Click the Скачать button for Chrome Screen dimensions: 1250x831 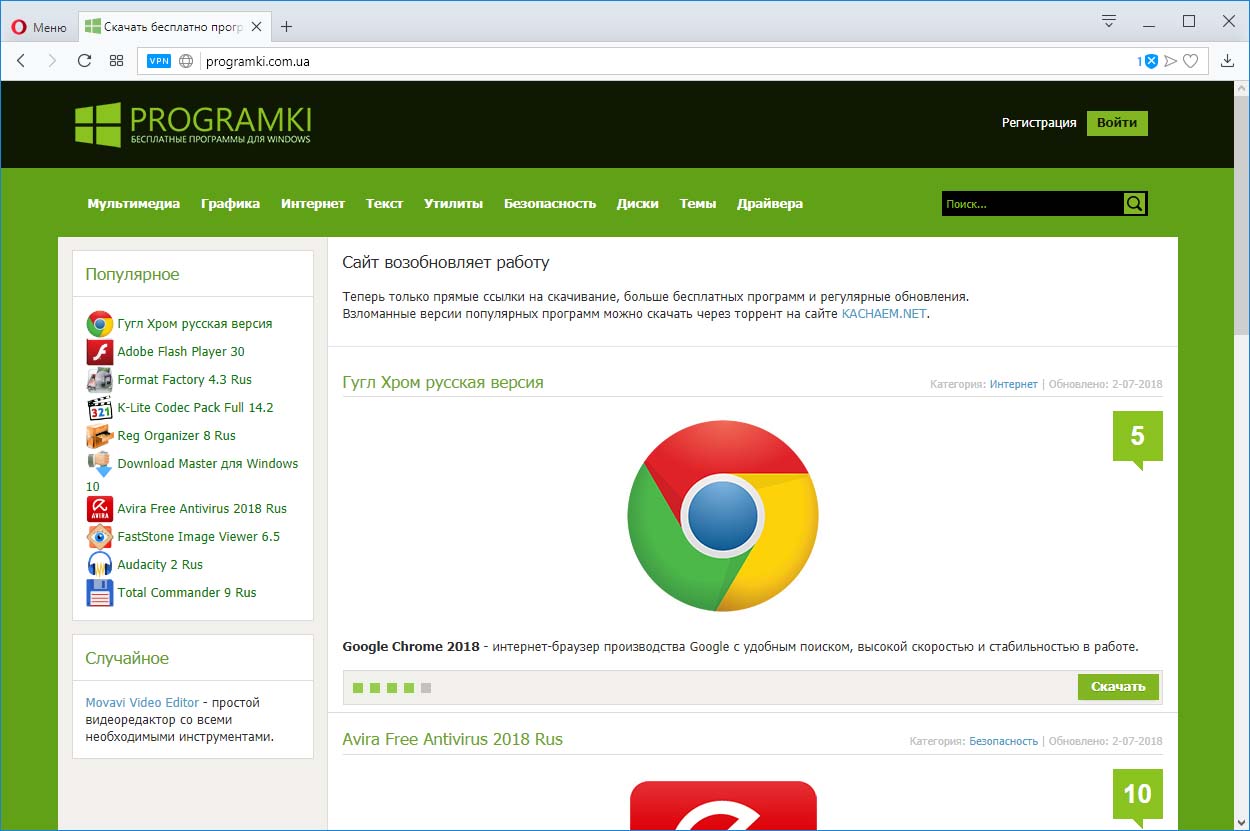(x=1118, y=687)
